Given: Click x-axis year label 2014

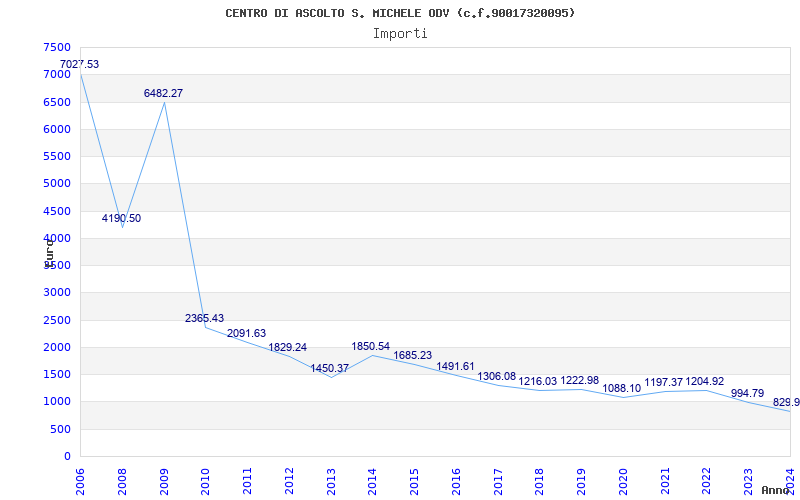Looking at the screenshot, I should 373,481.
